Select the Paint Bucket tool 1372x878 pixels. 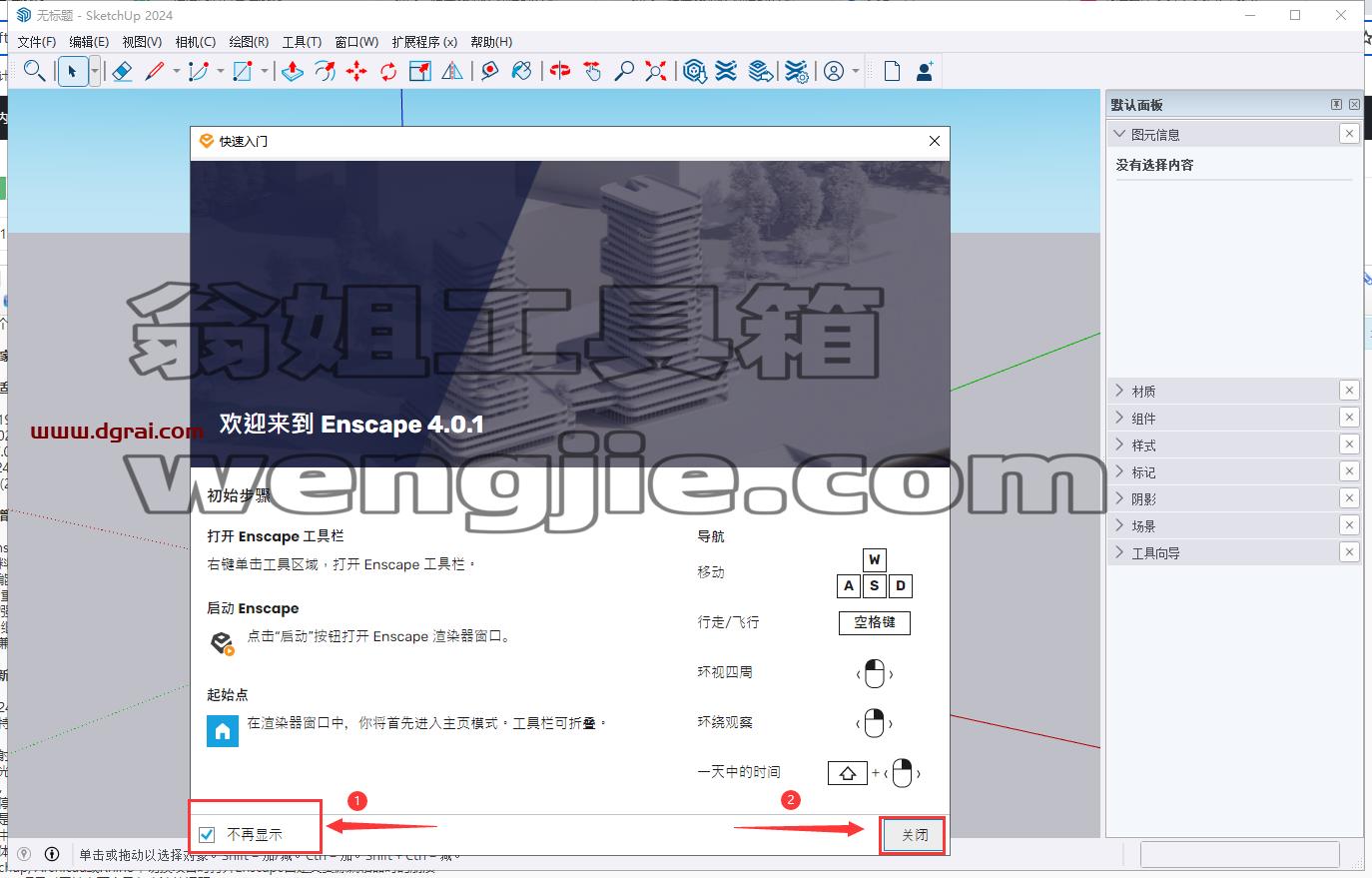tap(521, 71)
